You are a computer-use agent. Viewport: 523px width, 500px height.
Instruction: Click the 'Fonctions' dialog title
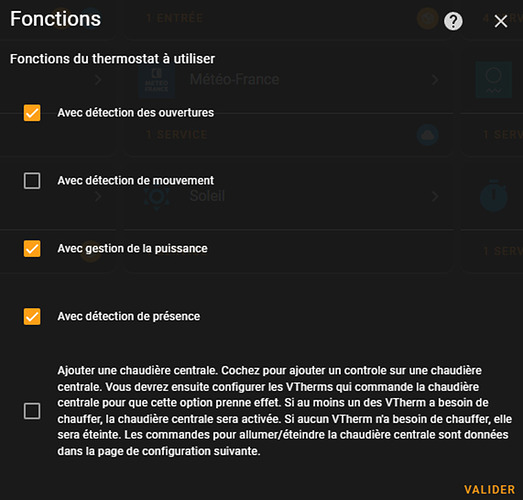pyautogui.click(x=55, y=18)
